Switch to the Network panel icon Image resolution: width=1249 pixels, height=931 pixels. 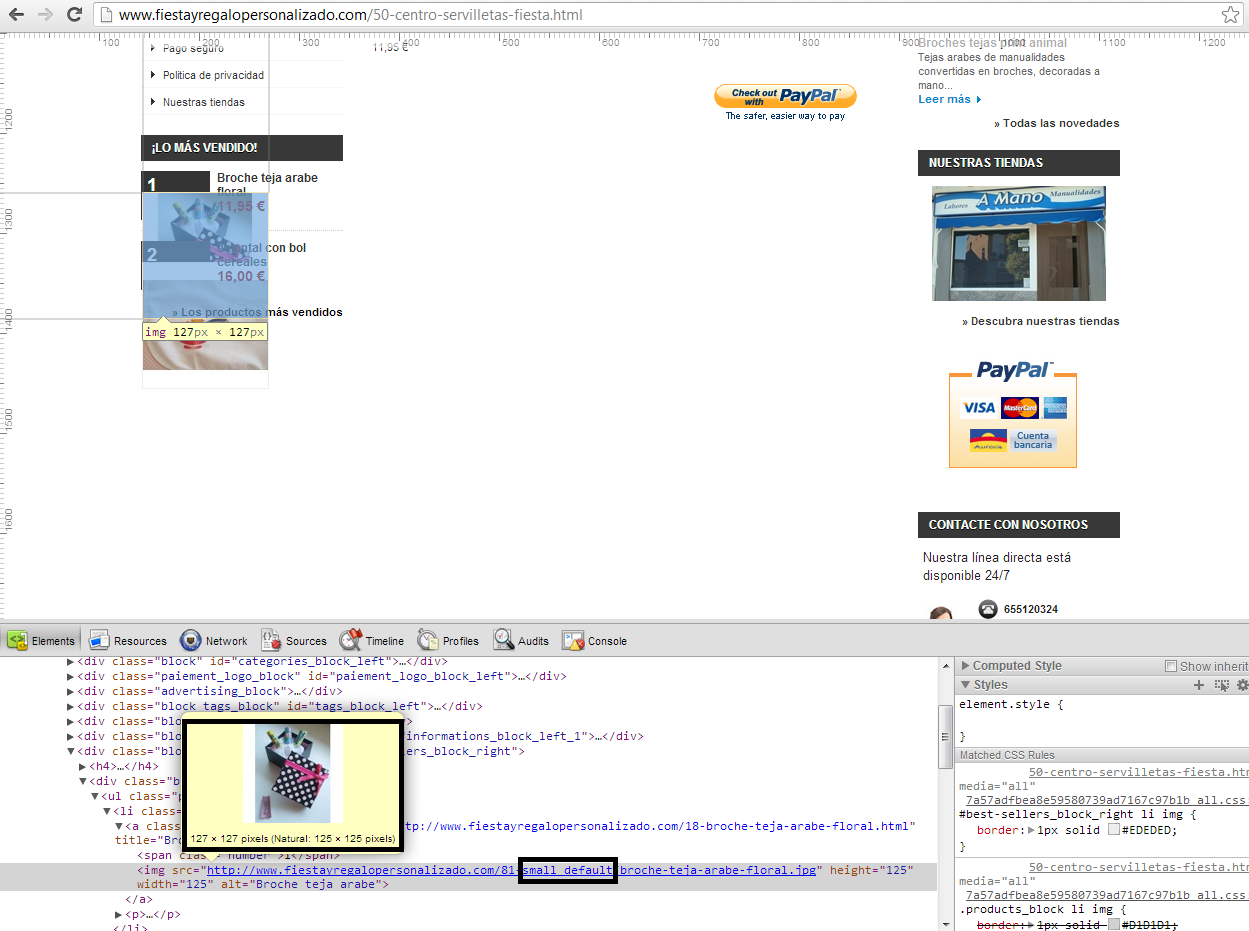pyautogui.click(x=191, y=640)
